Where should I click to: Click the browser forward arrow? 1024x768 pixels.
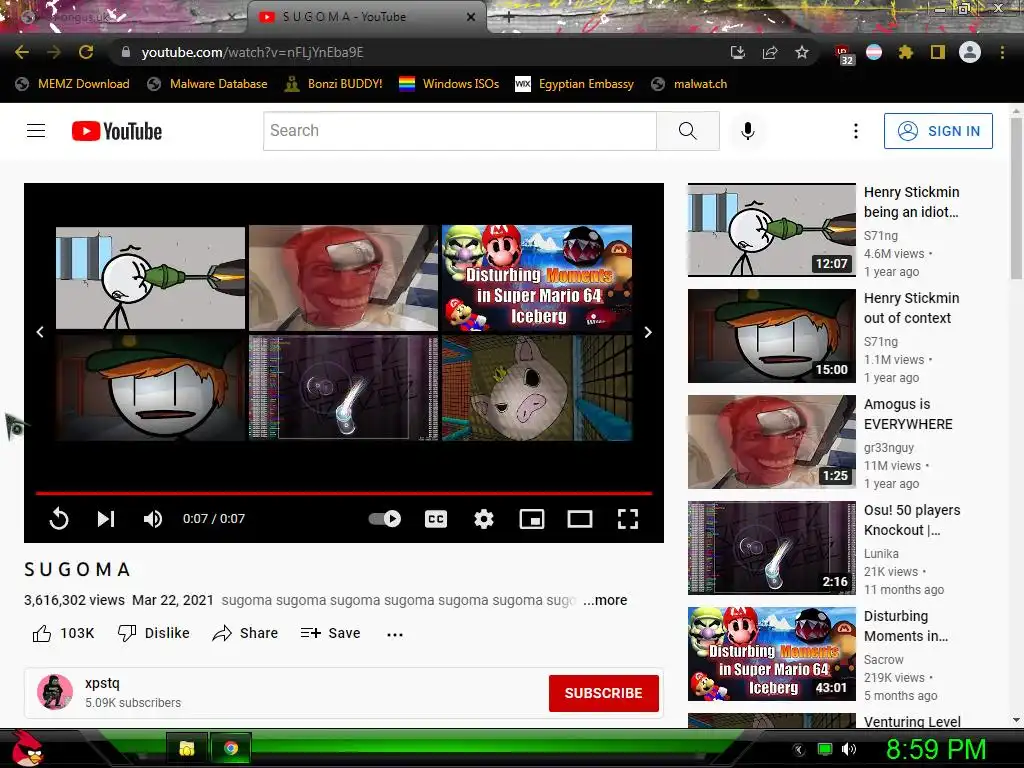tap(54, 52)
